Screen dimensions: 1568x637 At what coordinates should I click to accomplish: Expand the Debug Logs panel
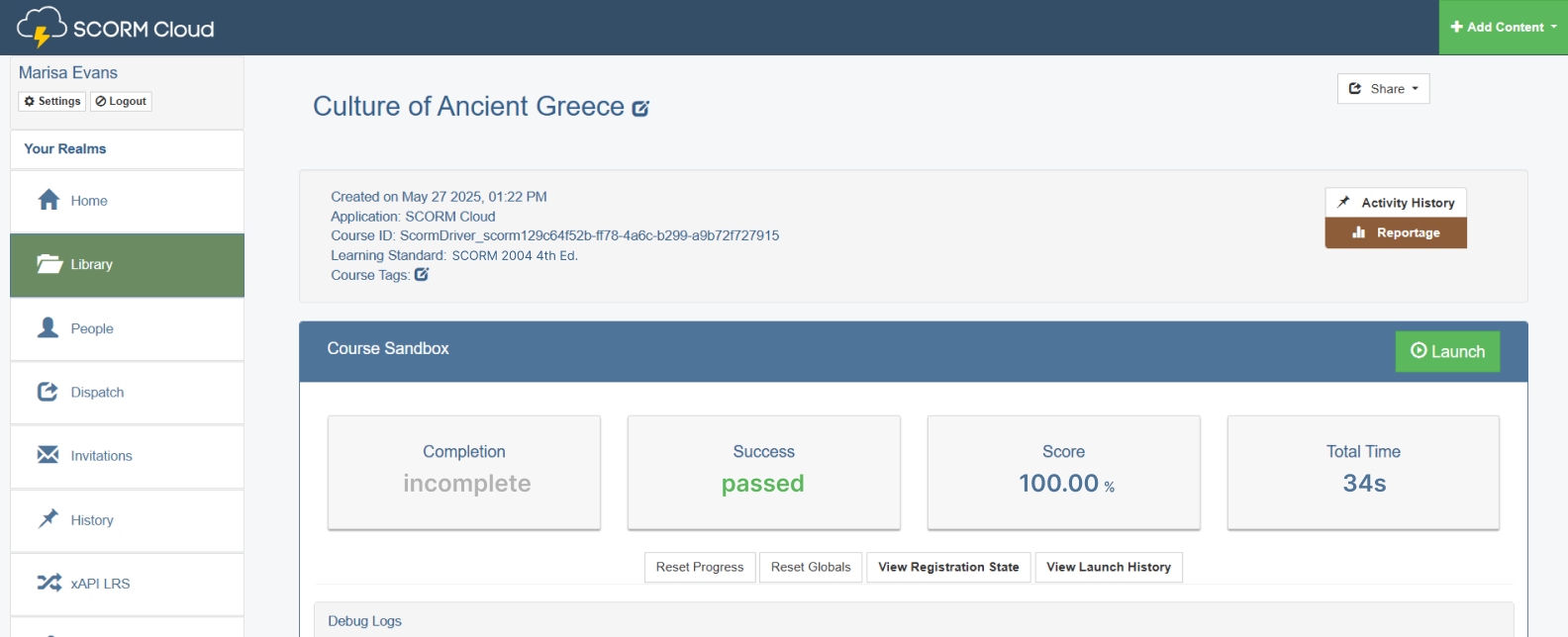pyautogui.click(x=364, y=620)
